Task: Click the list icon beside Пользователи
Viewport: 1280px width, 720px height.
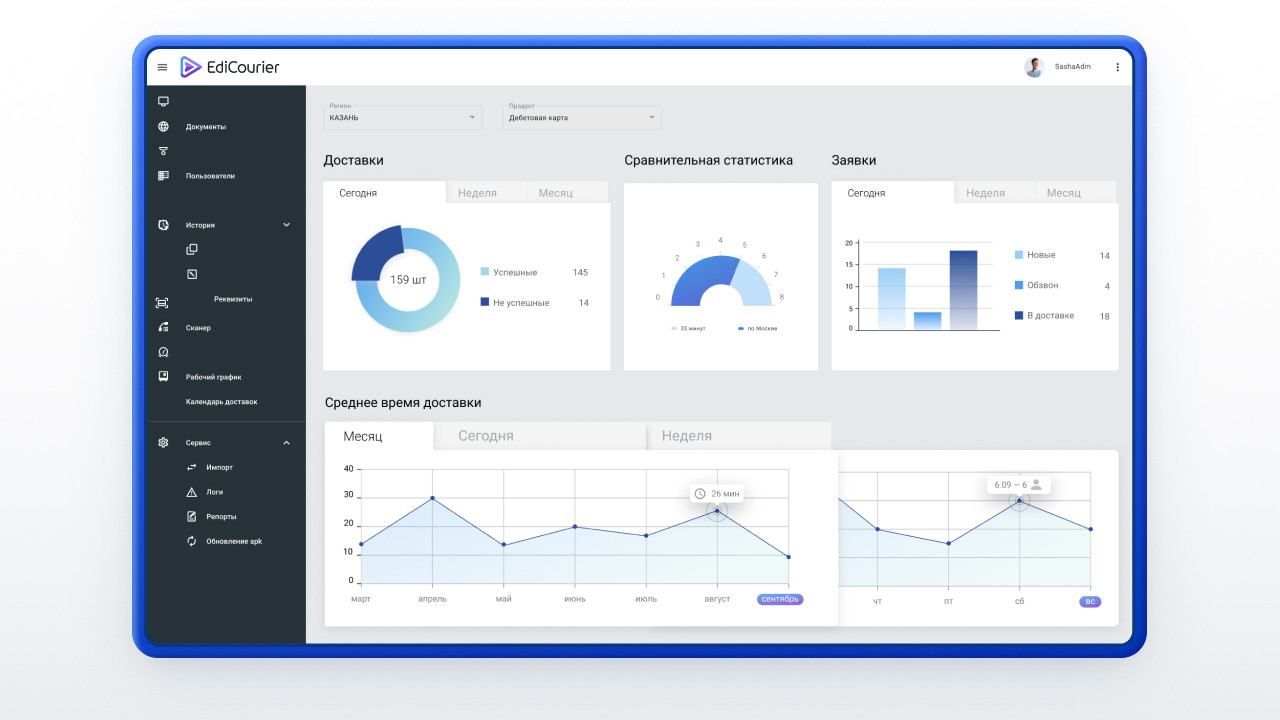Action: point(163,175)
